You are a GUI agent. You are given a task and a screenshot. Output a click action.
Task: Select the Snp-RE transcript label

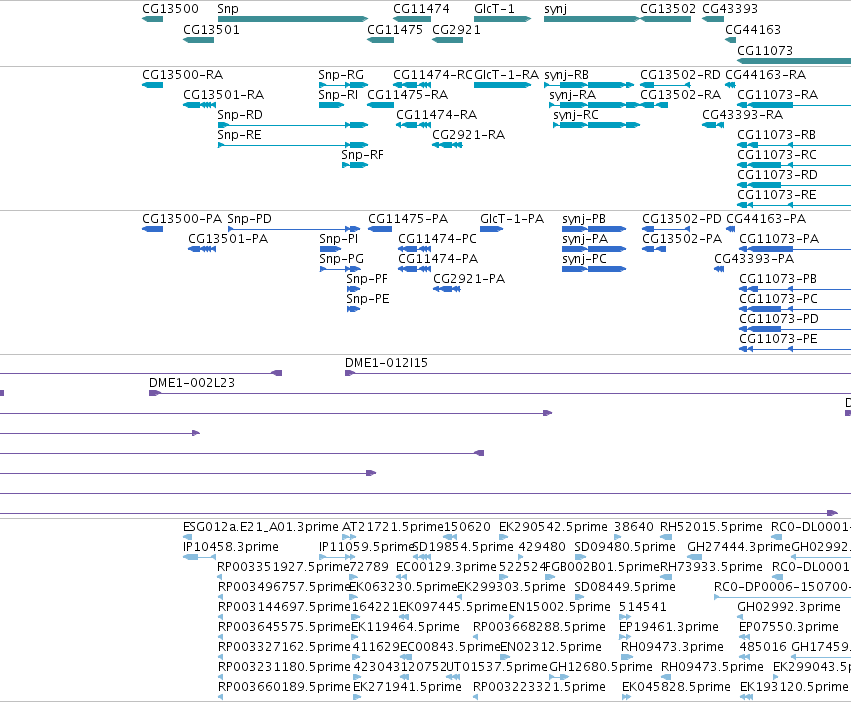coord(239,135)
